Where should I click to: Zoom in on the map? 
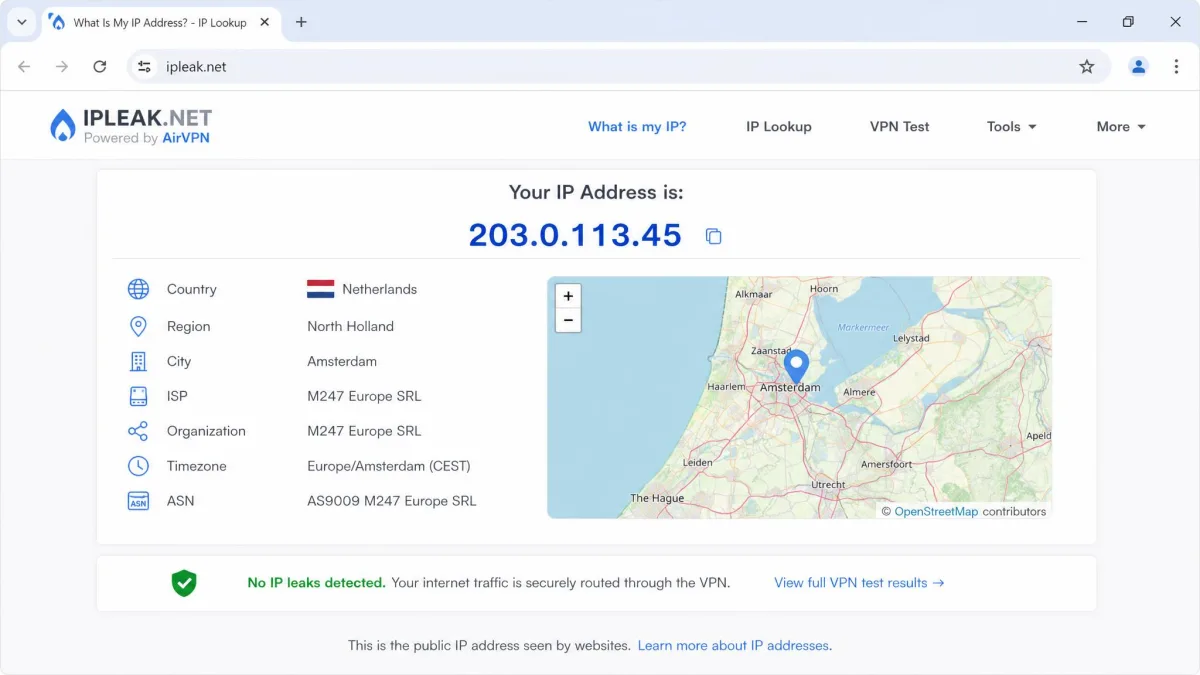coord(568,296)
